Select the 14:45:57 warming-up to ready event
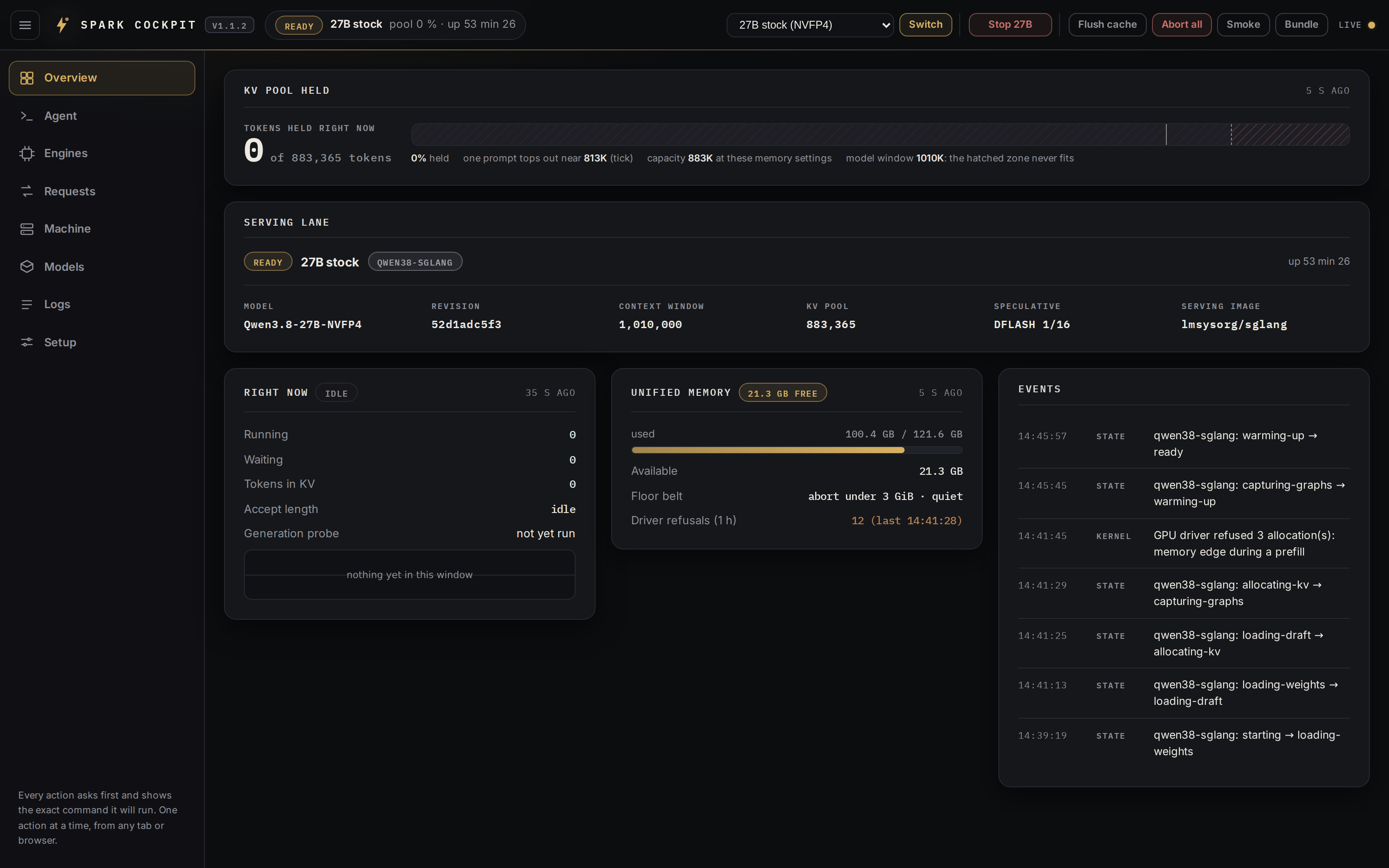The width and height of the screenshot is (1389, 868). click(1184, 444)
